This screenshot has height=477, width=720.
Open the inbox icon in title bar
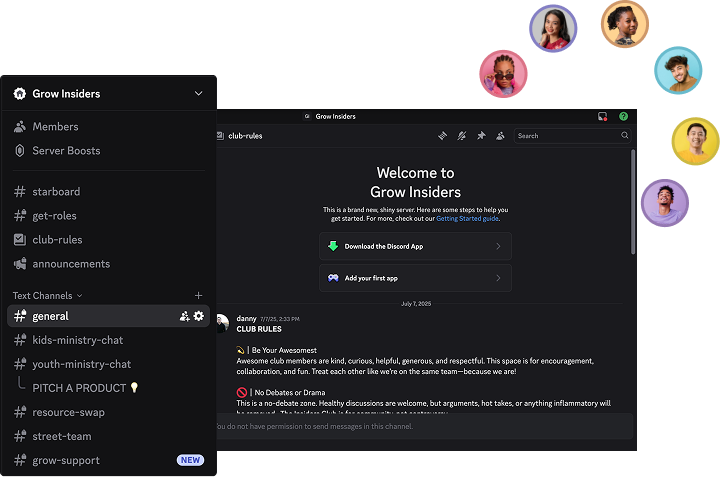(602, 117)
